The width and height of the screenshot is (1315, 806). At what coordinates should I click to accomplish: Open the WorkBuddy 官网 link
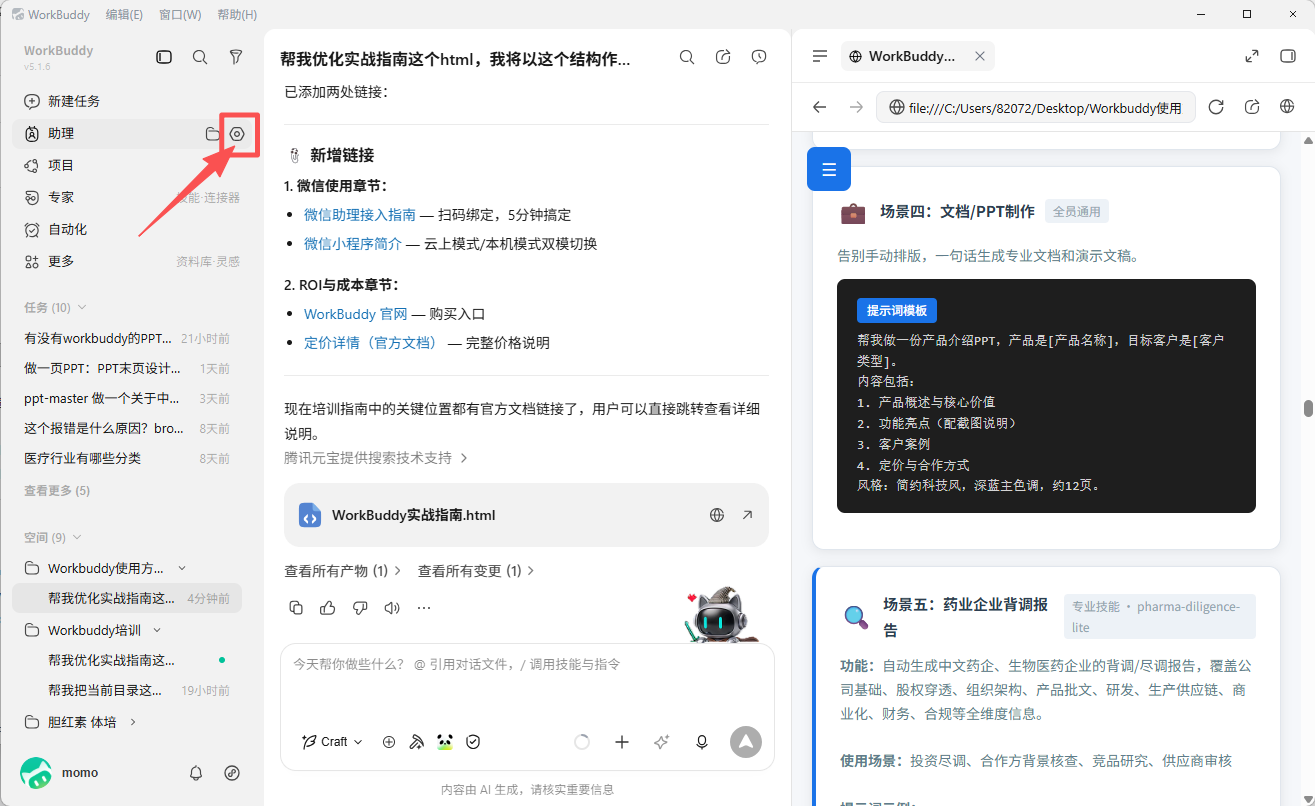click(x=356, y=313)
